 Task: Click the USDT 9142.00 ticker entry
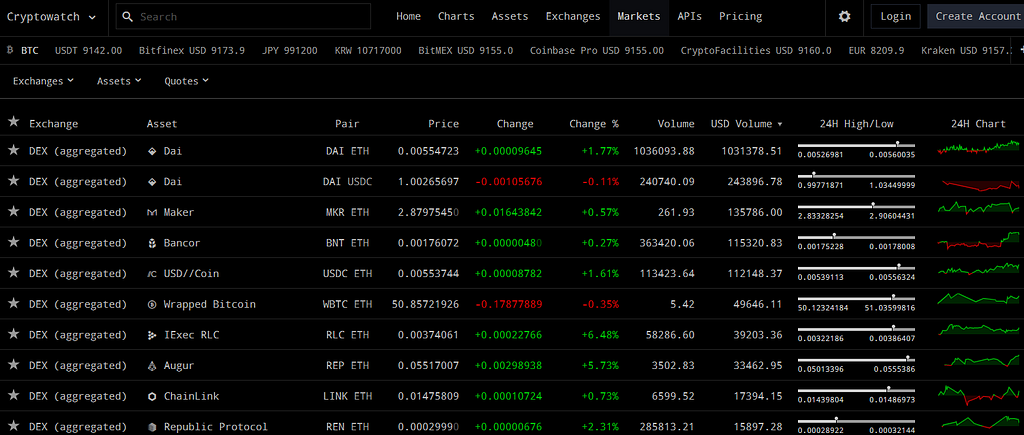point(88,50)
